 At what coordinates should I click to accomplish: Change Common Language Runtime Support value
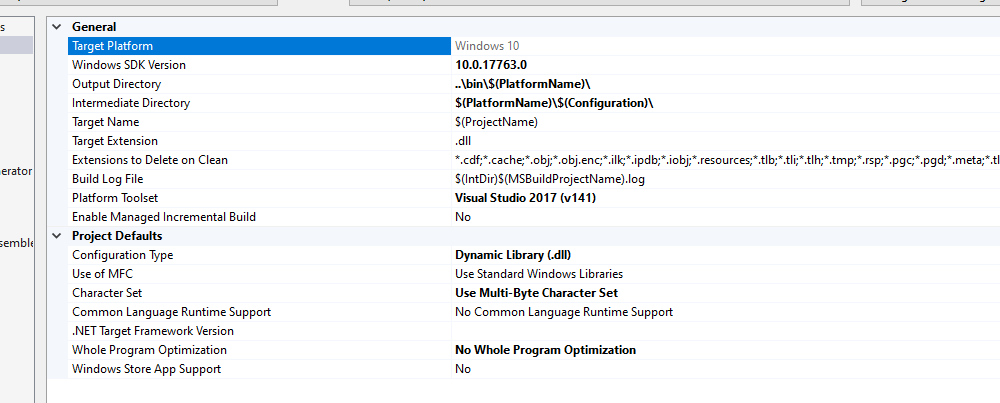564,312
